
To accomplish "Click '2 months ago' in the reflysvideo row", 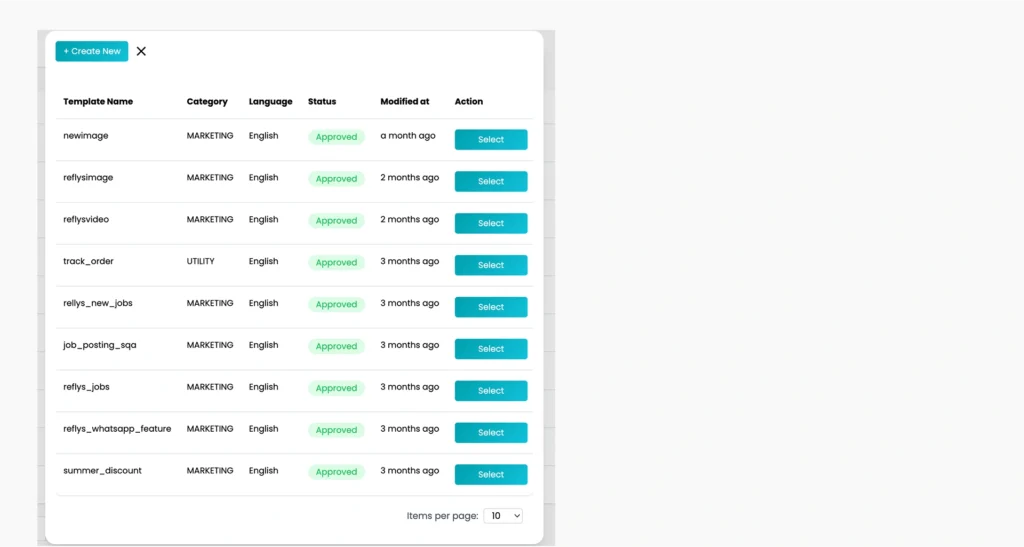I will [410, 219].
